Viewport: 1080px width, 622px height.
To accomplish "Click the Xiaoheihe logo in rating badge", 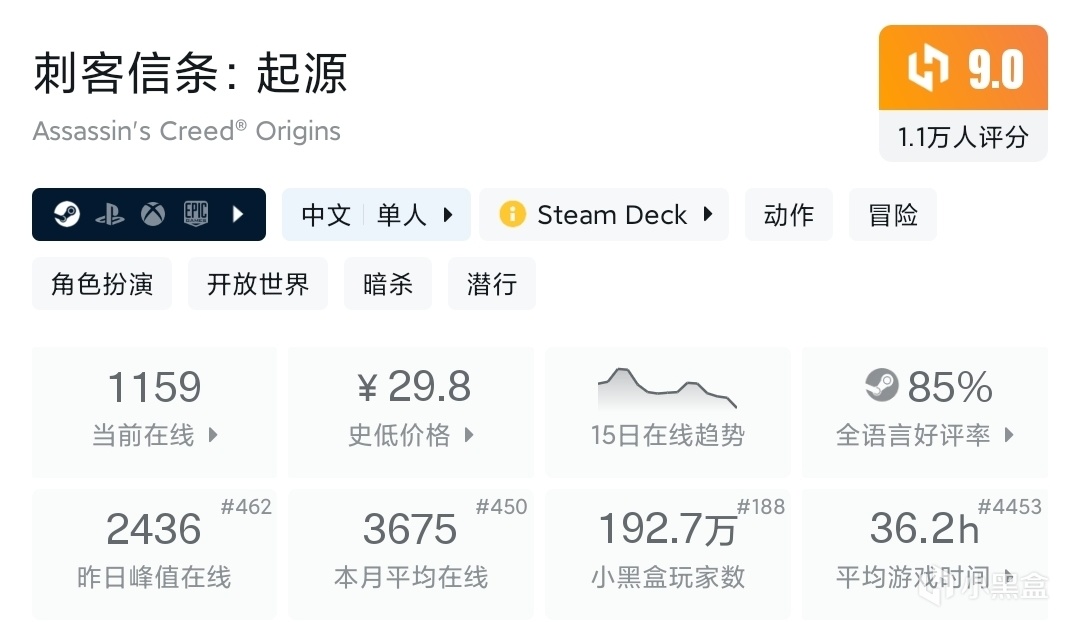I will pyautogui.click(x=926, y=69).
